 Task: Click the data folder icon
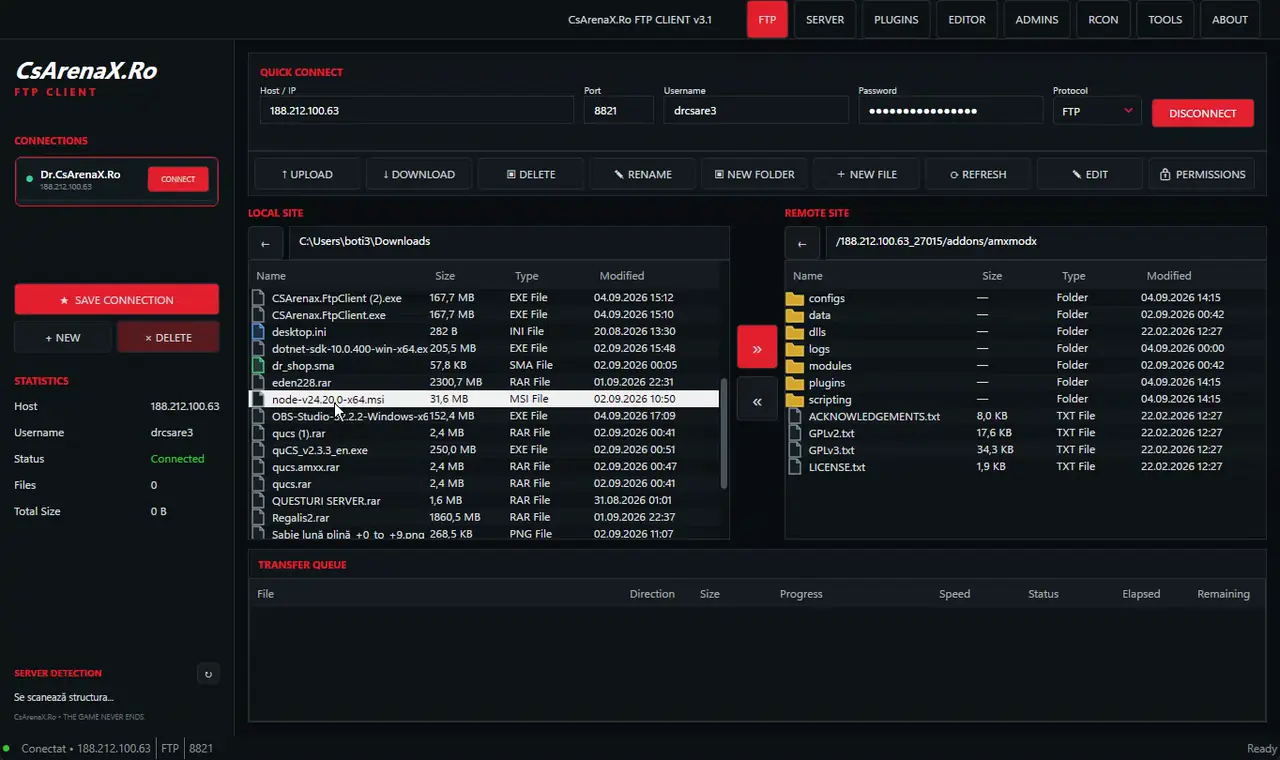coord(795,315)
